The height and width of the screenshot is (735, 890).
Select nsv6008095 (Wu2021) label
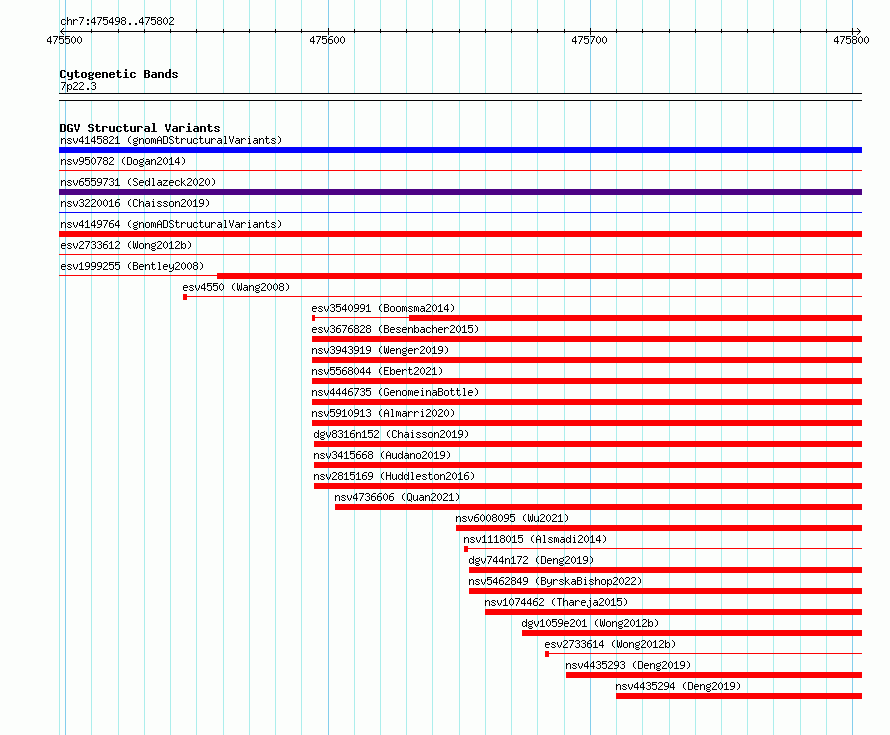coord(512,518)
